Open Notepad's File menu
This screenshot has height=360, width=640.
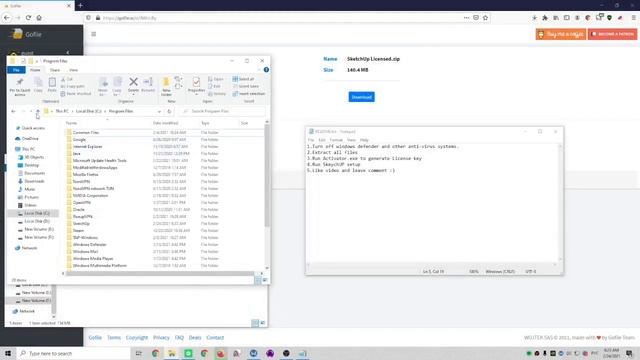[x=311, y=140]
